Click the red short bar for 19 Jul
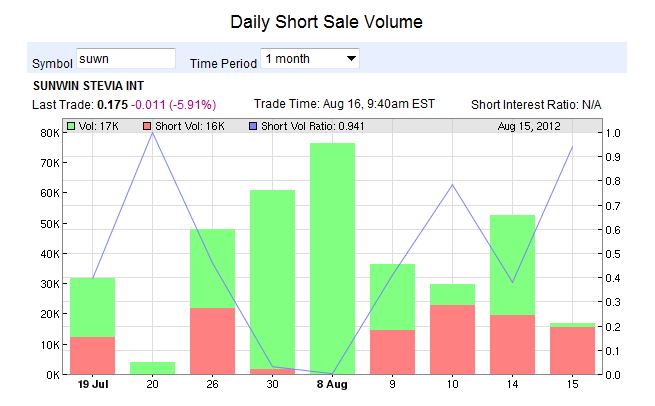Viewport: 655px width, 406px height. tap(92, 356)
